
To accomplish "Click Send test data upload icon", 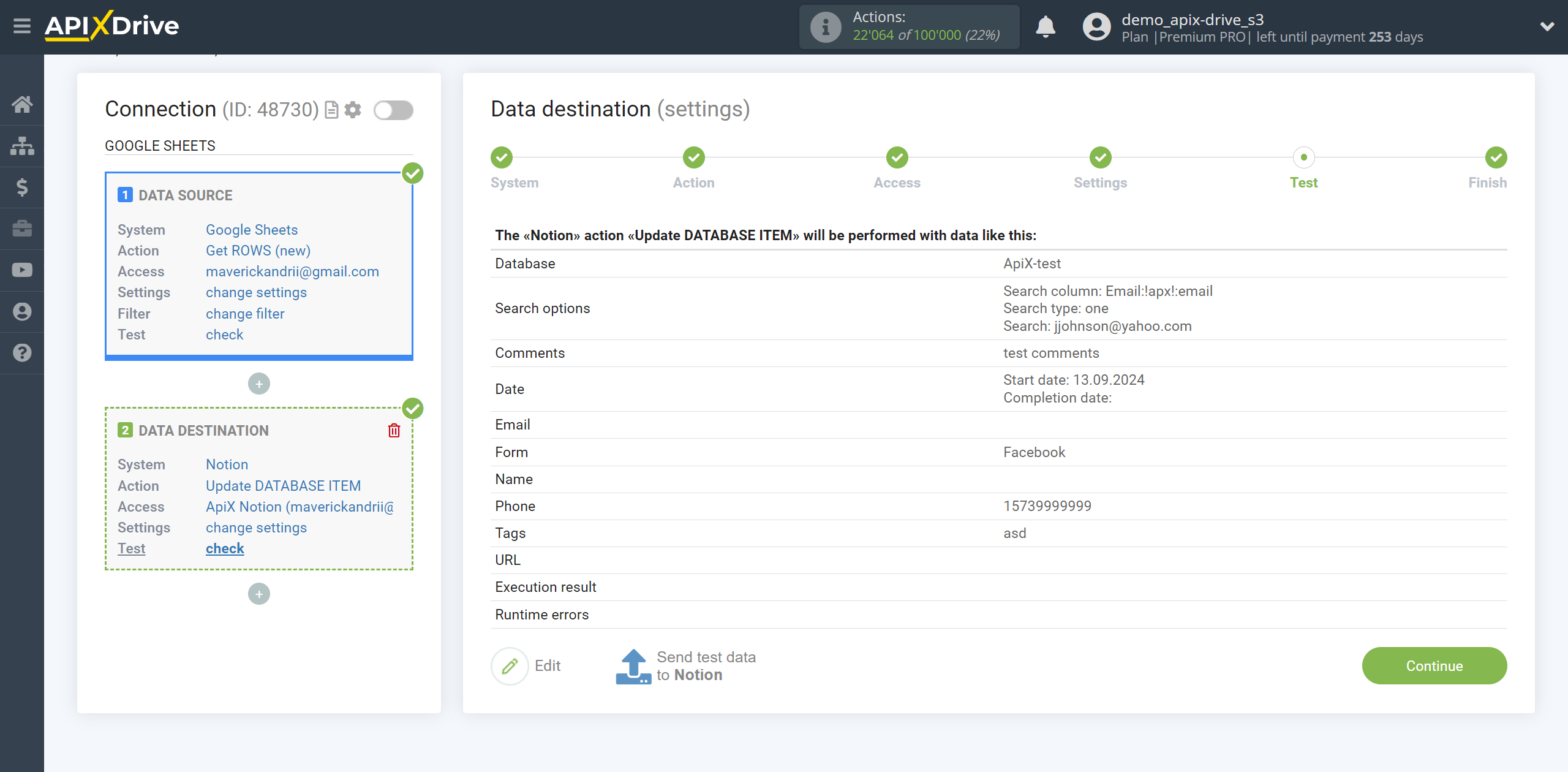I will tap(633, 666).
